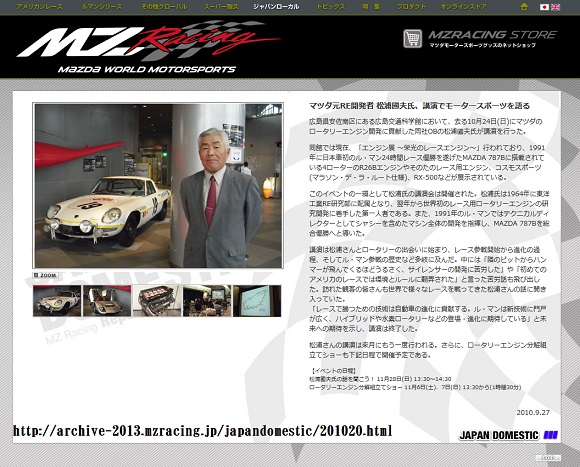Open the トピックス menu item
This screenshot has width=580, height=467.
(331, 7)
